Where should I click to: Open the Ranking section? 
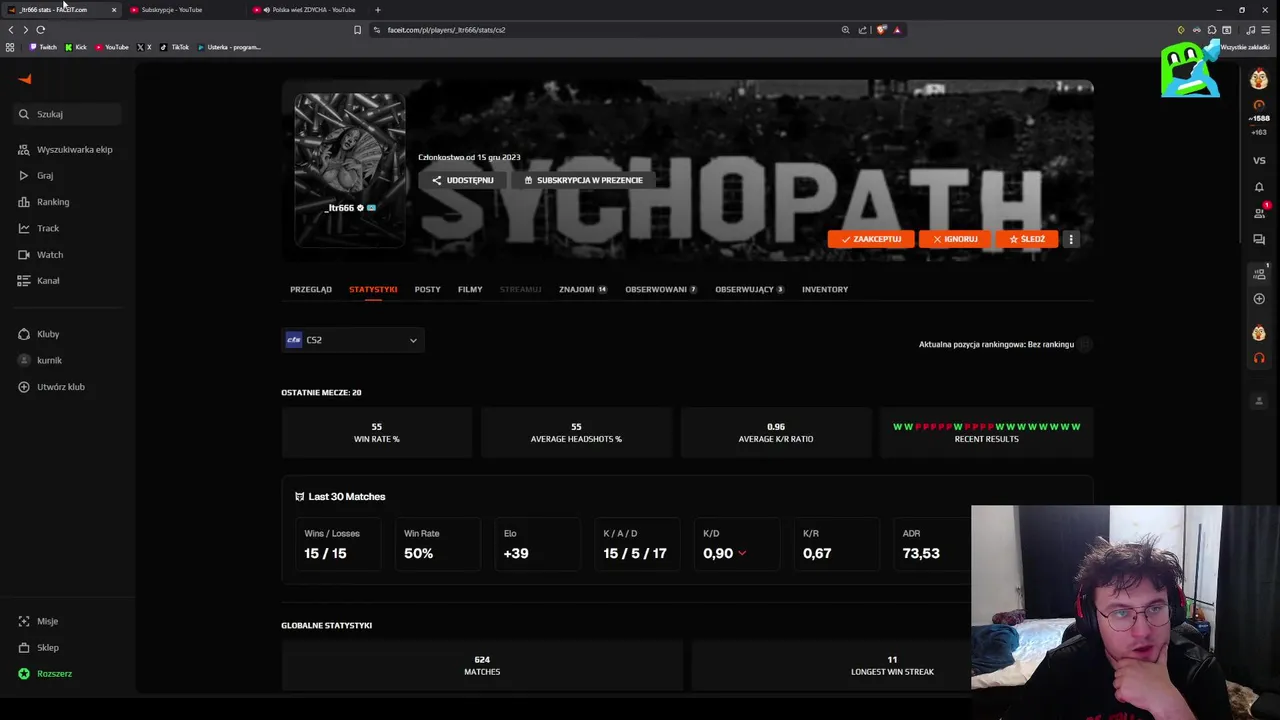[44, 202]
